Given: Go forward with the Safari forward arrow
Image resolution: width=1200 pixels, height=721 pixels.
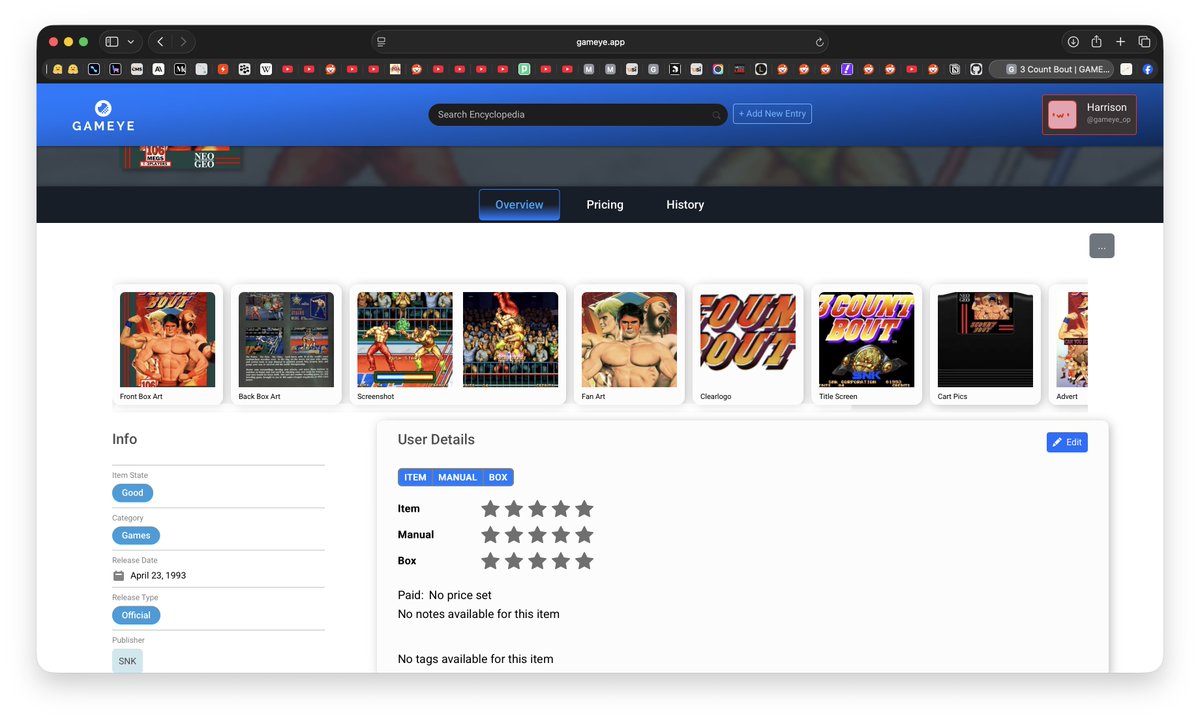Looking at the screenshot, I should (x=183, y=42).
